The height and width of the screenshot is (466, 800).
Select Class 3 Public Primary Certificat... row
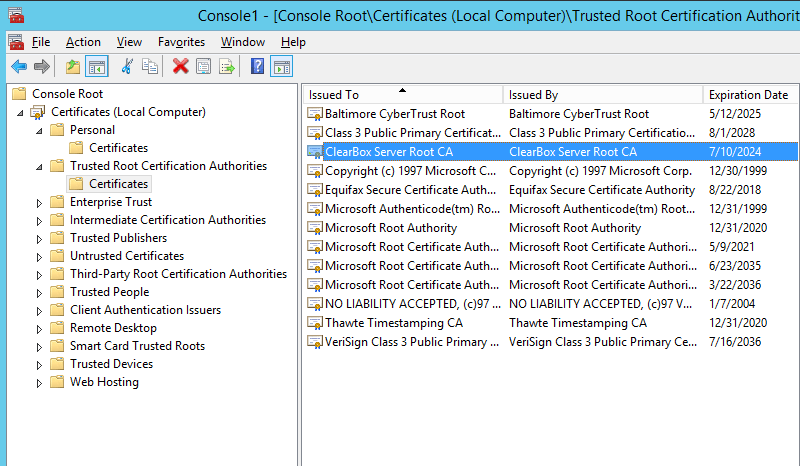552,133
